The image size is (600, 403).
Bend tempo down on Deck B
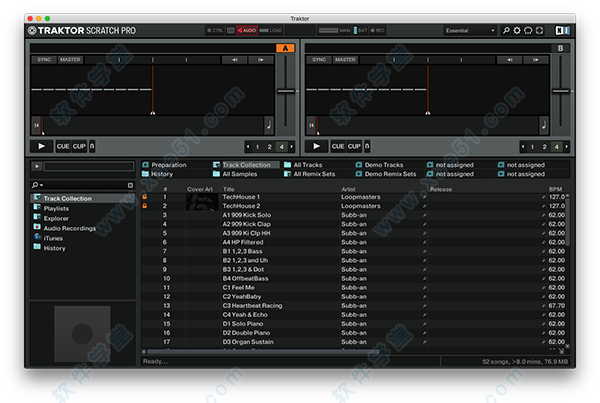509,60
